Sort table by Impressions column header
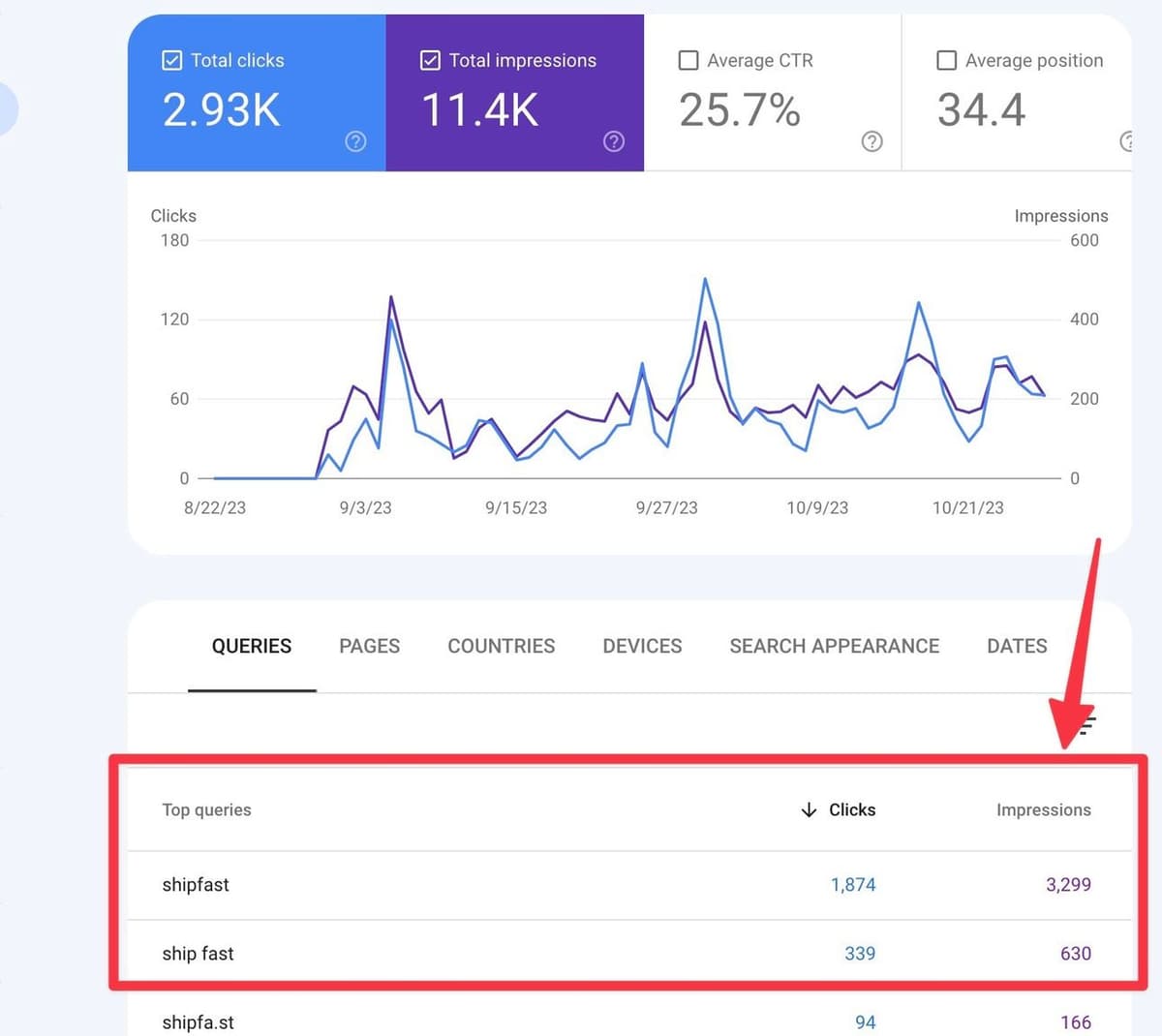This screenshot has height=1036, width=1162. point(1043,809)
